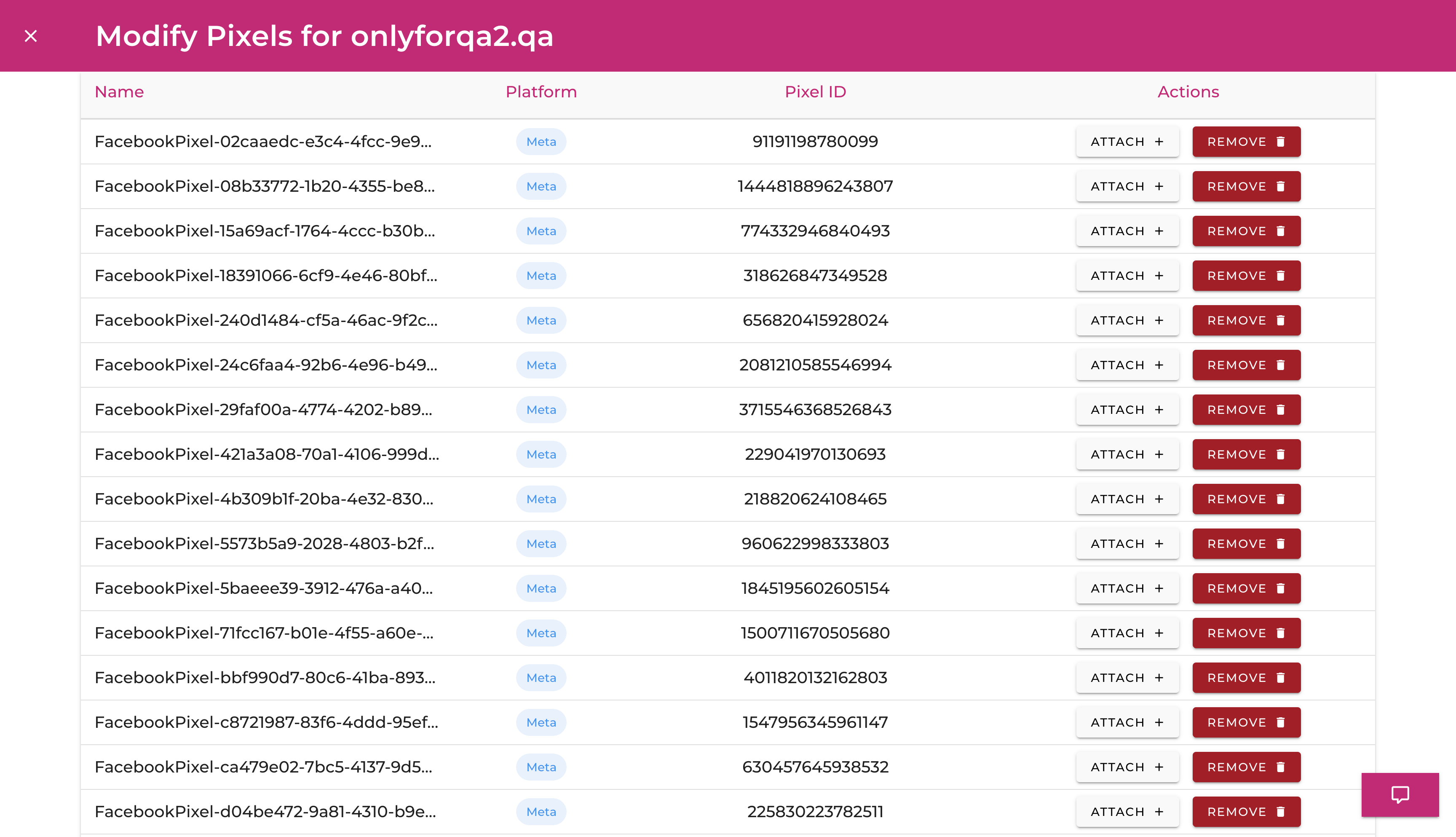1456x837 pixels.
Task: Click trash icon in FacebookPixel-15a69acf row
Action: 1280,231
